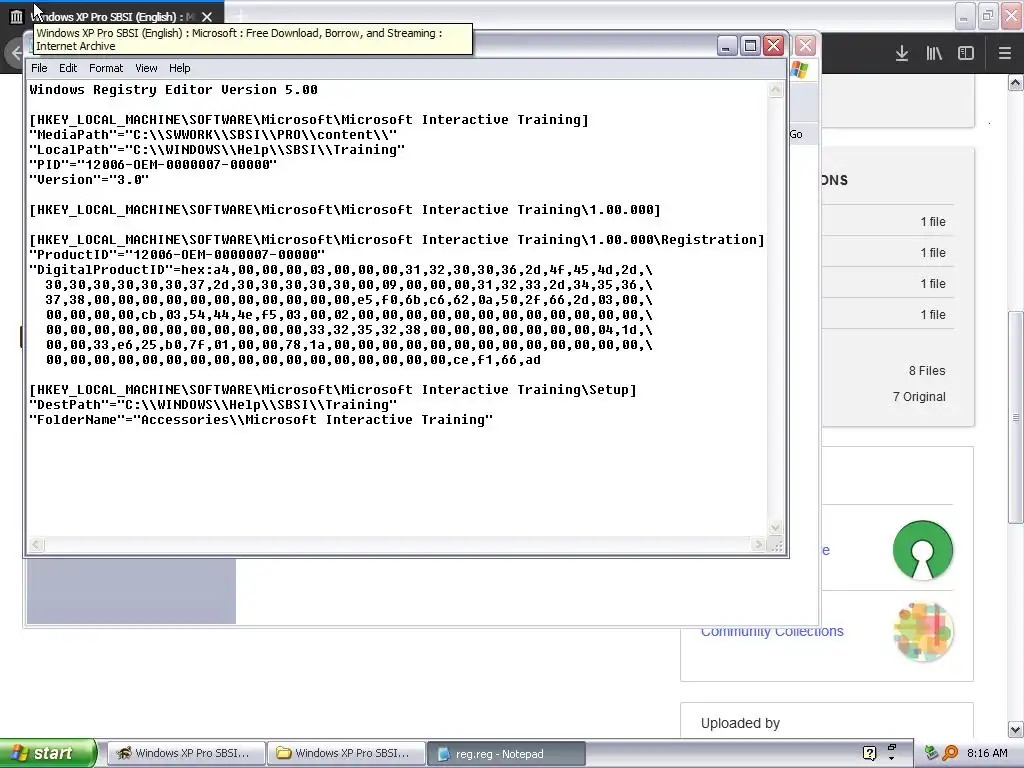
Task: Click the "Windows Registry Editor Version 5.00" line
Action: click(x=174, y=89)
